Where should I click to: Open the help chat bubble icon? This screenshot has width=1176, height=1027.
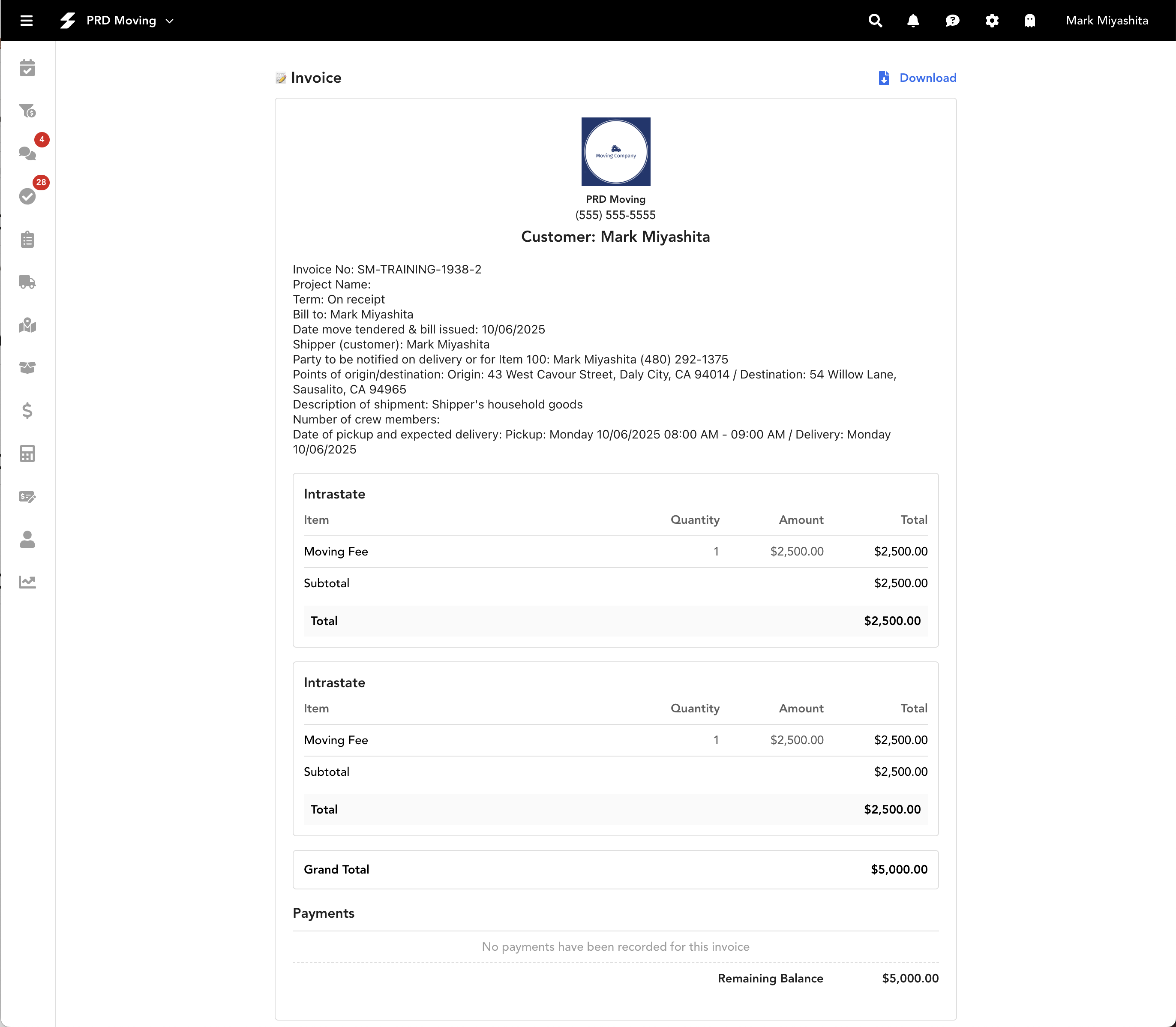[x=952, y=21]
